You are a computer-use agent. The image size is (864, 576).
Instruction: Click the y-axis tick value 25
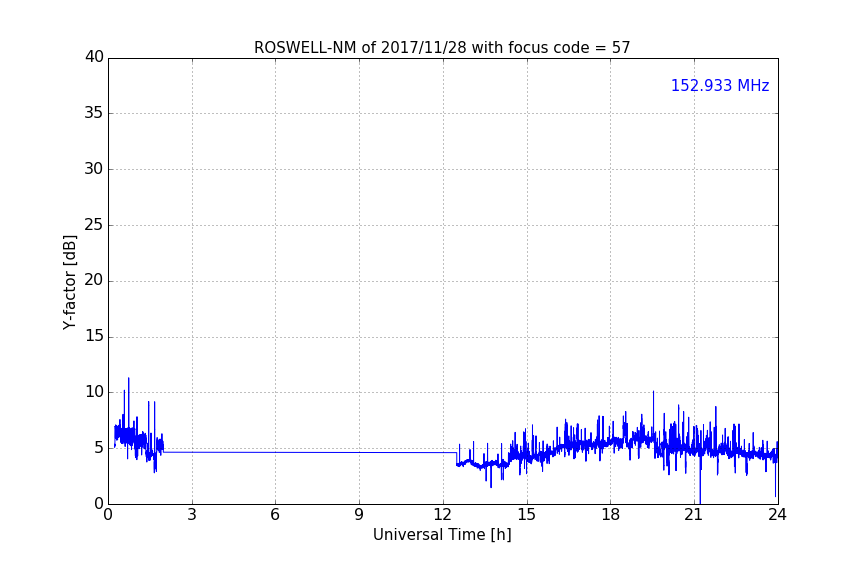[x=94, y=225]
